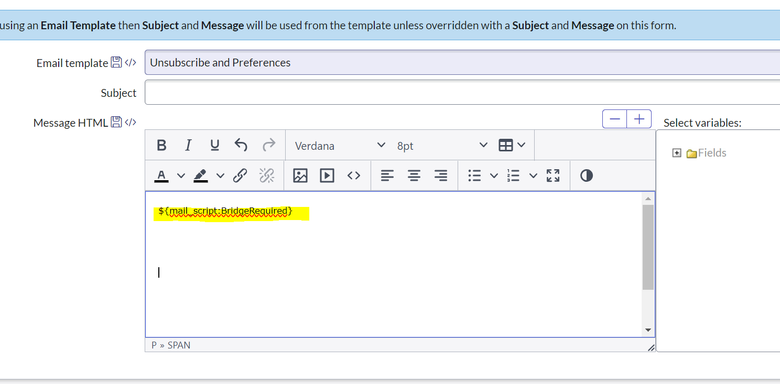The width and height of the screenshot is (780, 384).
Task: Apply numbered list formatting
Action: [513, 176]
